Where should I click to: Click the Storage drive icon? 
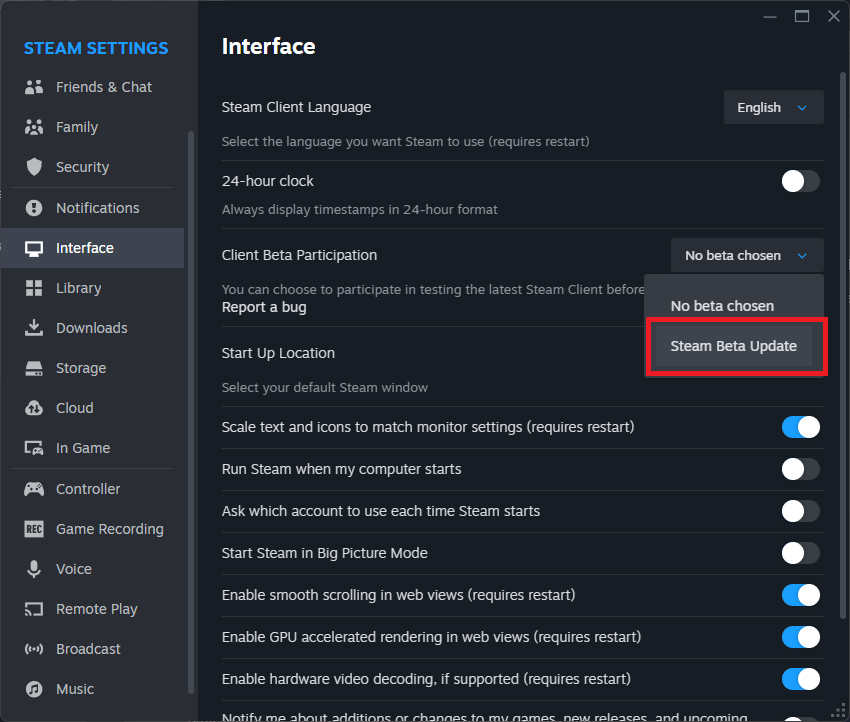(34, 368)
